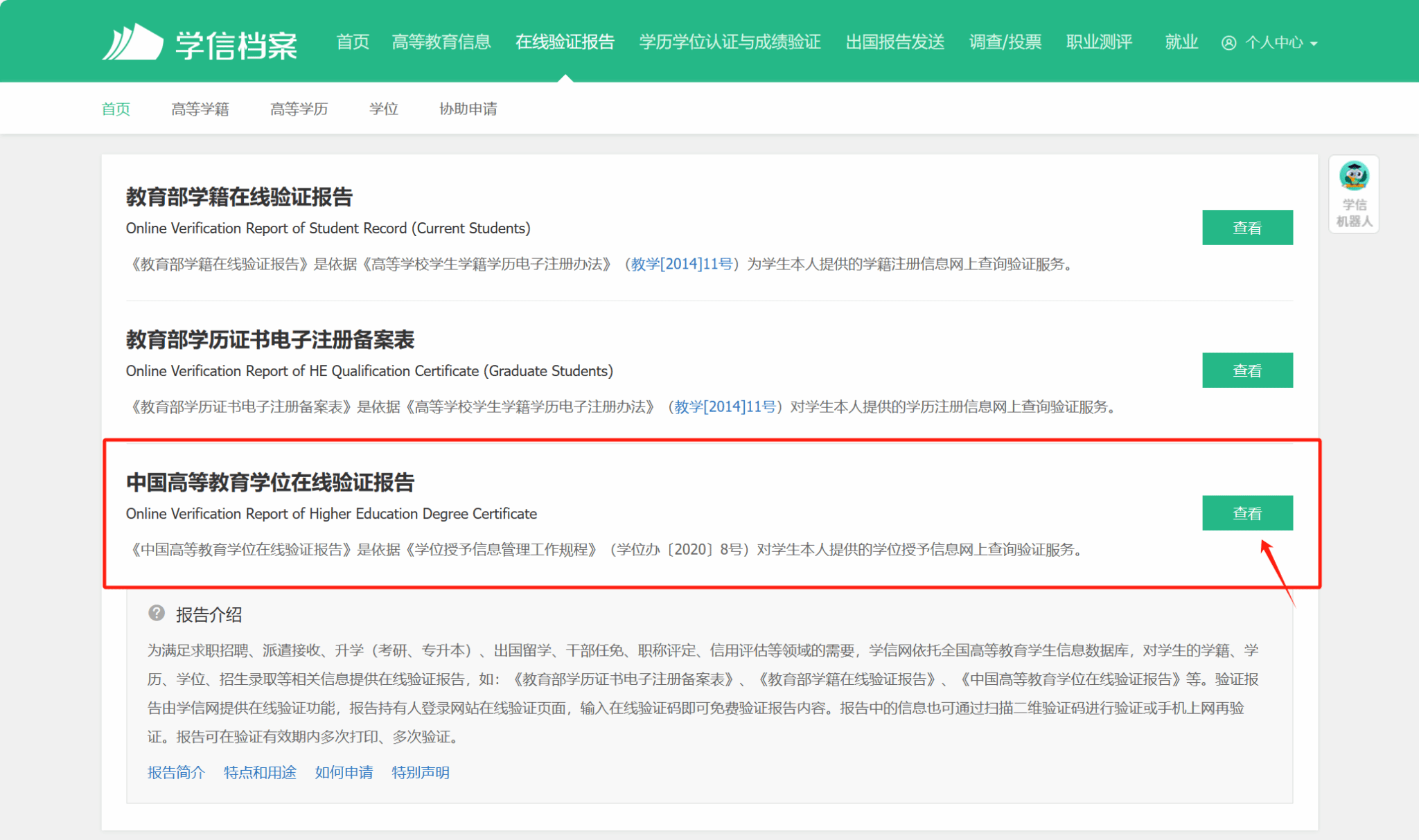Open the 学信机器人 robot assistant icon
Screen dimensions: 1419x840
[1354, 194]
